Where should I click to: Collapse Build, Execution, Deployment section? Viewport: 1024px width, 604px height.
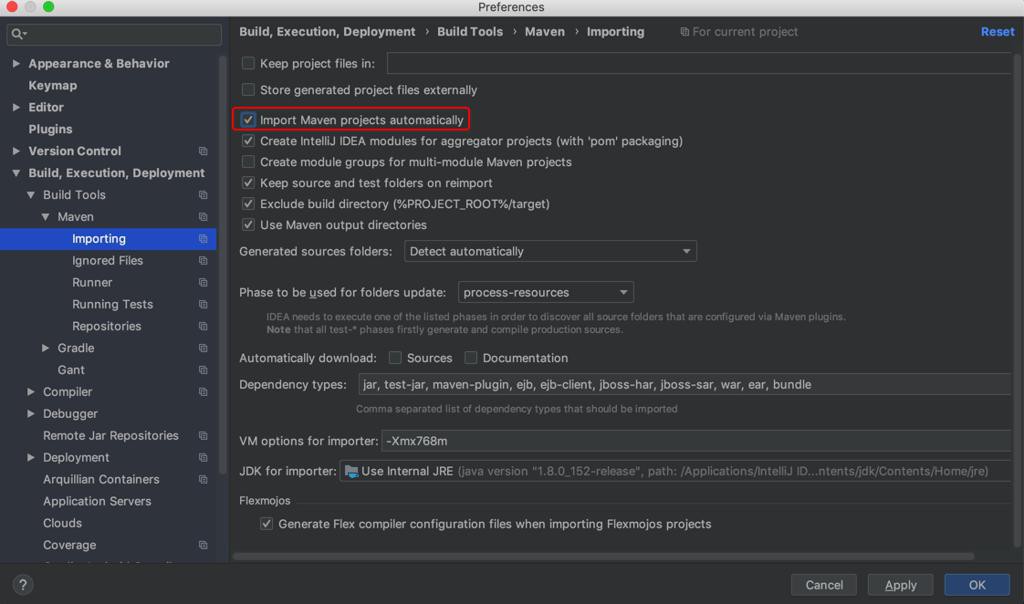click(x=16, y=173)
